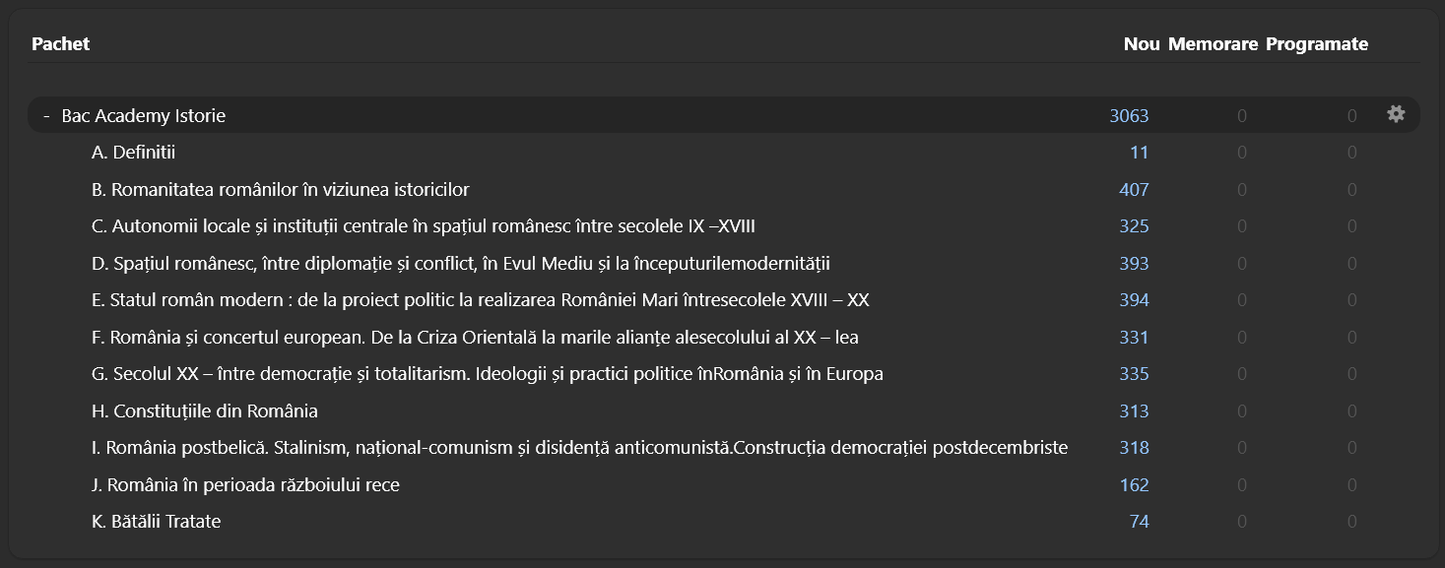Open the Bac Academy Istorie options gear
Screen dimensions: 1445x568
point(1396,114)
